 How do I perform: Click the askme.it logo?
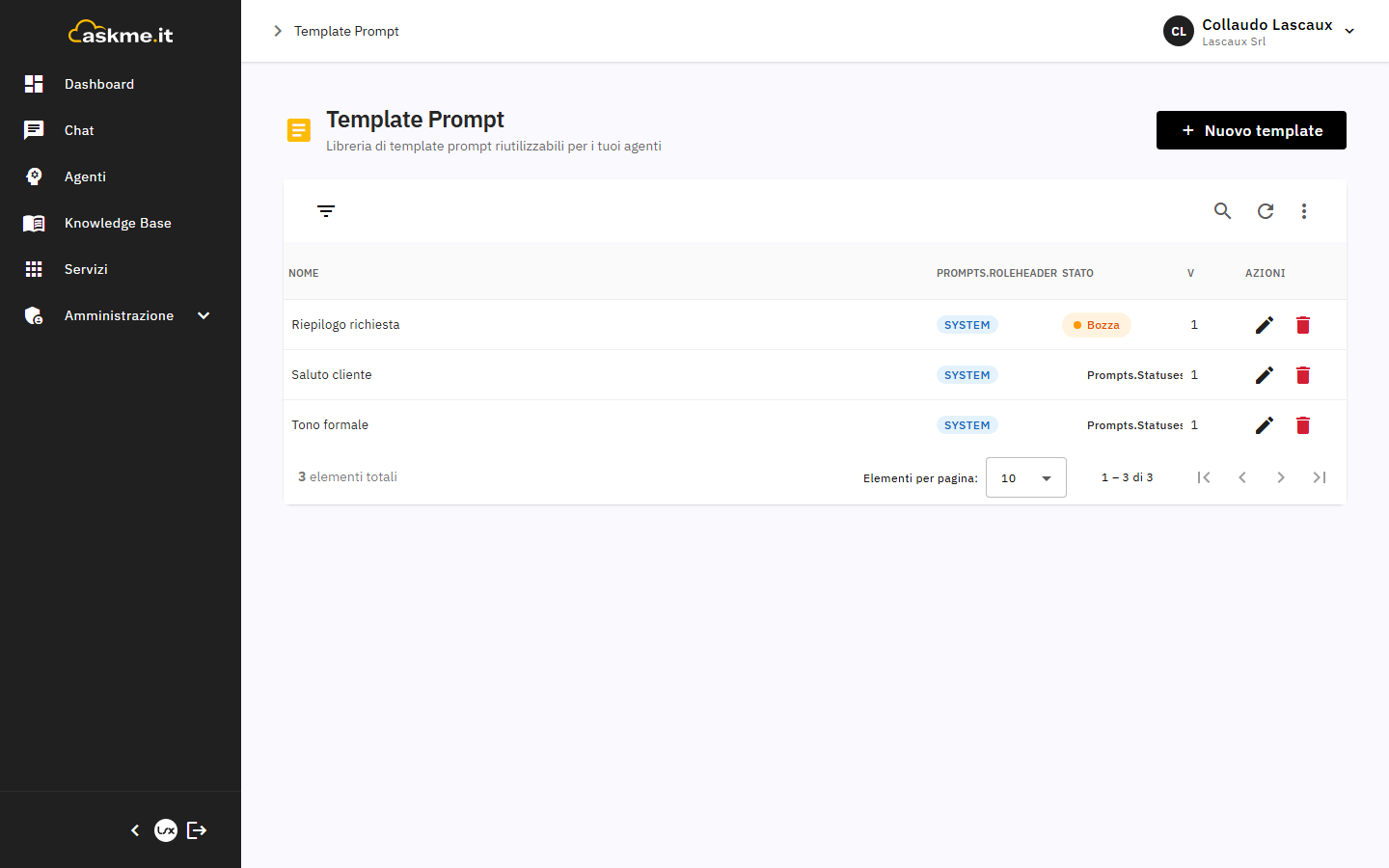coord(121,33)
